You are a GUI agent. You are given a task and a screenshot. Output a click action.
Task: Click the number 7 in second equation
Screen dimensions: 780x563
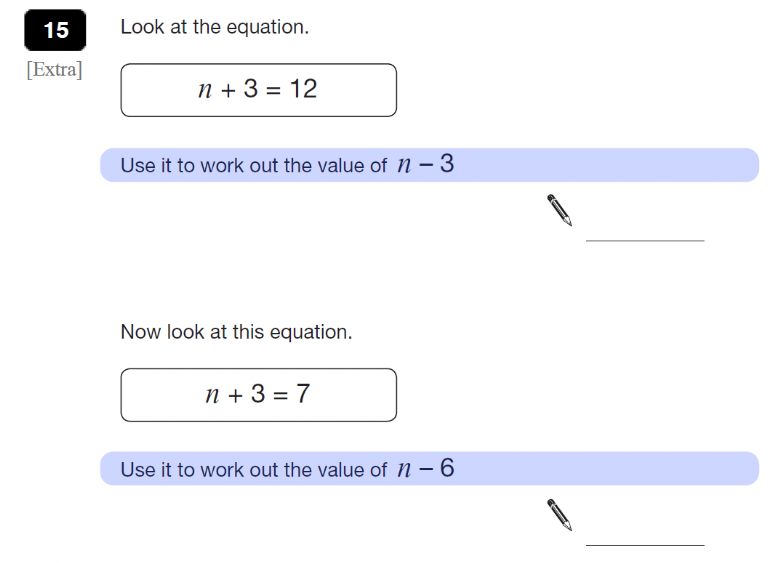click(303, 393)
